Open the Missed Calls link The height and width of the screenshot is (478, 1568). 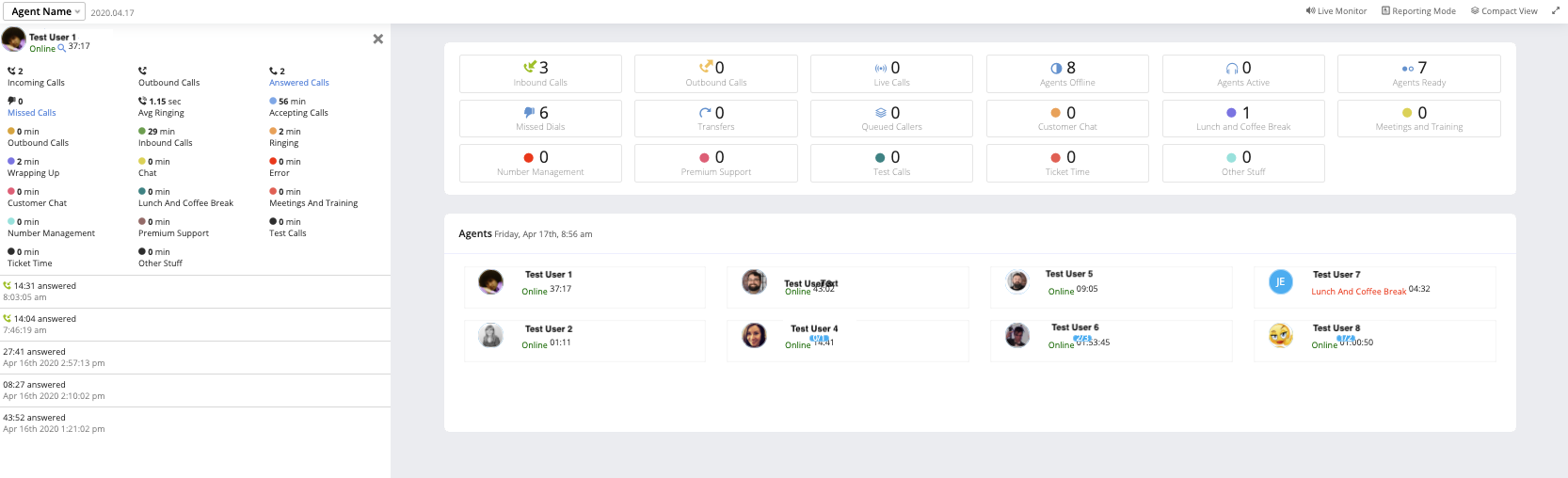coord(32,113)
